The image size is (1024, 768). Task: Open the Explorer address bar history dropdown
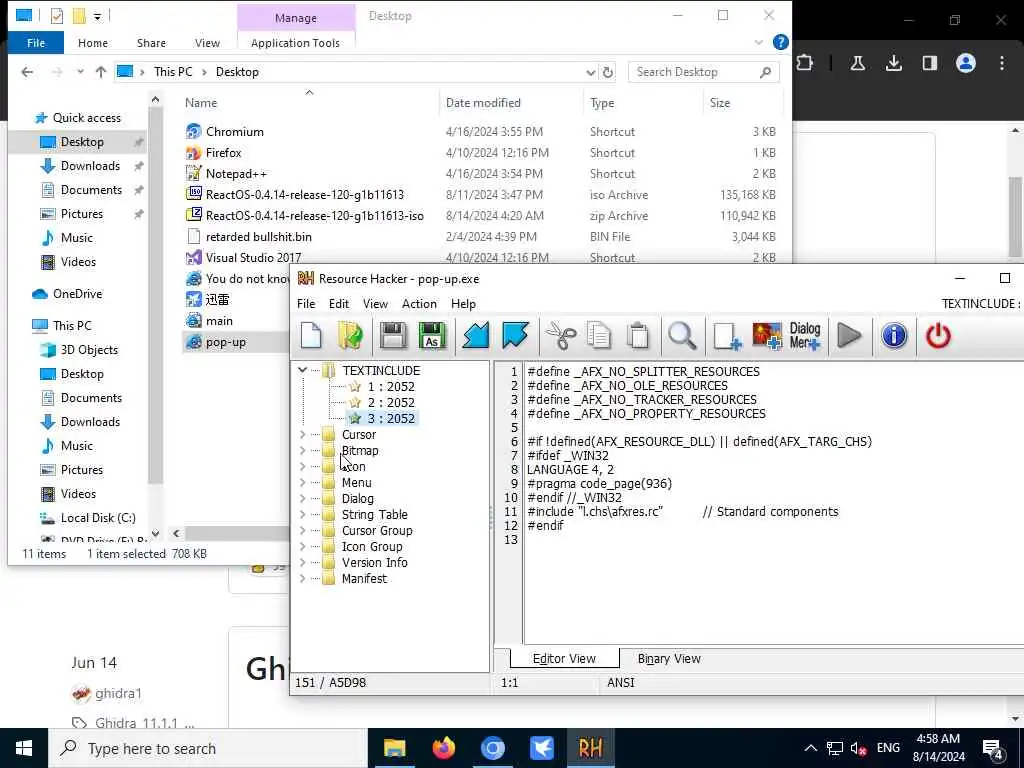tap(590, 72)
